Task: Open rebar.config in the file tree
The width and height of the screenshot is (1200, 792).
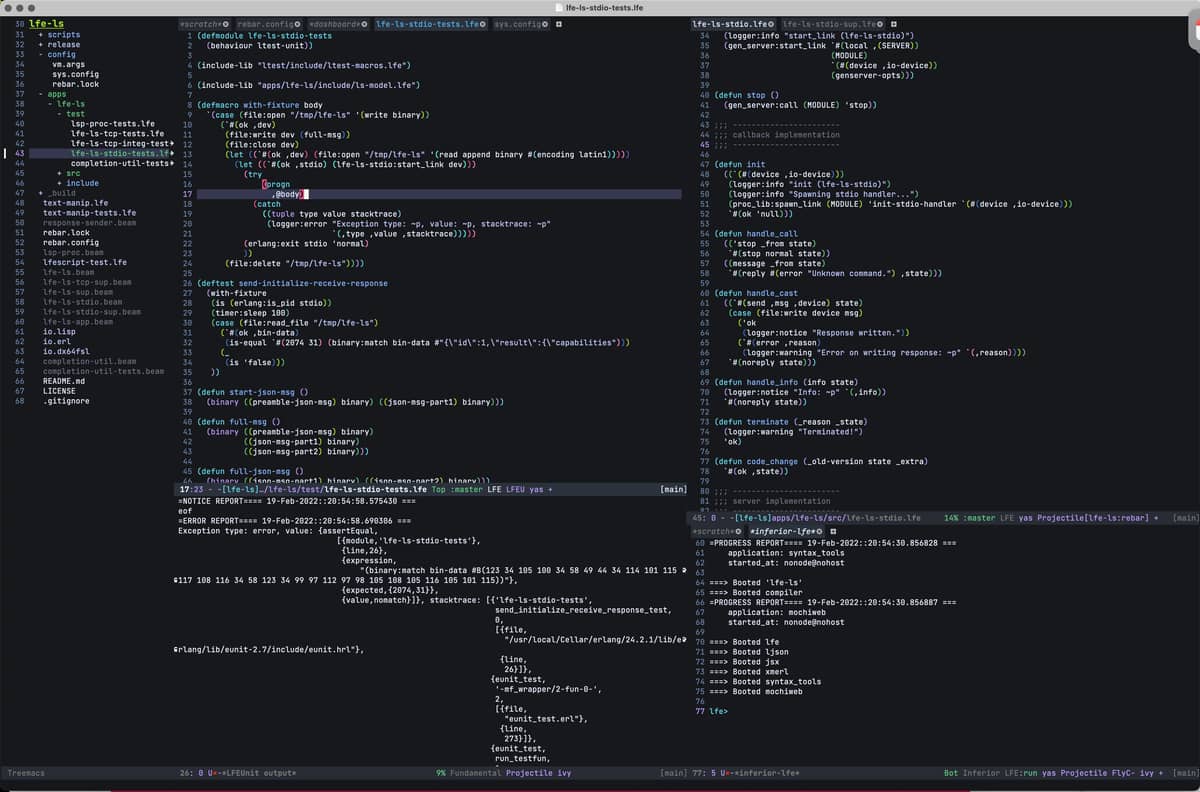Action: point(71,242)
